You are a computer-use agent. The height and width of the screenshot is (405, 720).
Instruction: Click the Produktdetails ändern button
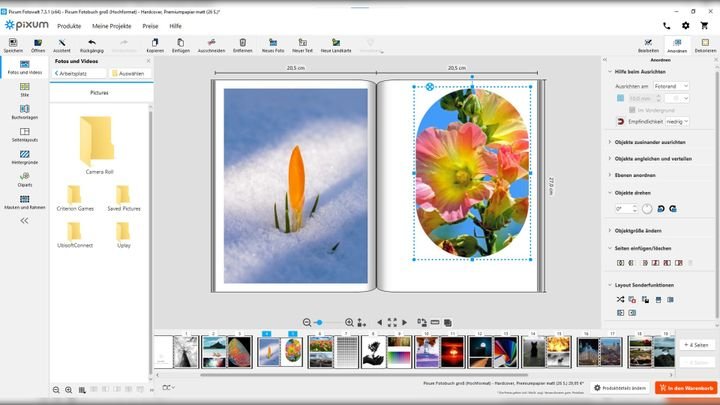tap(619, 387)
